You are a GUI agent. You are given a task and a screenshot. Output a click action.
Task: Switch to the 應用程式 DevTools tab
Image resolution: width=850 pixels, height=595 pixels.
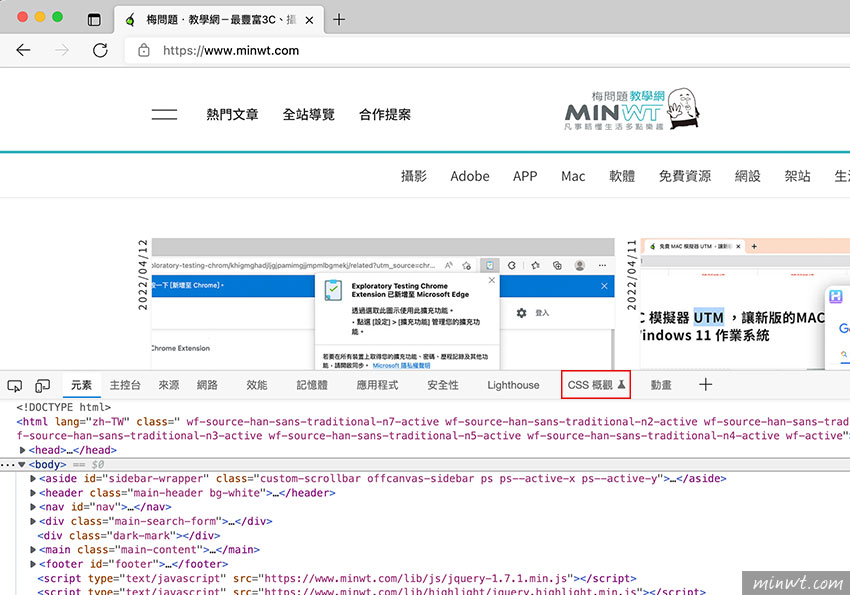(377, 385)
